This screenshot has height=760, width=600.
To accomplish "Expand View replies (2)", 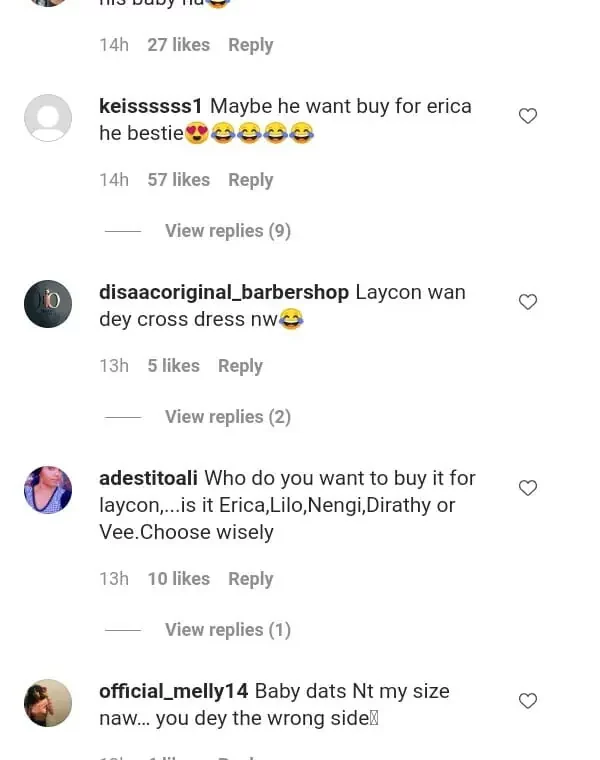I will click(227, 417).
